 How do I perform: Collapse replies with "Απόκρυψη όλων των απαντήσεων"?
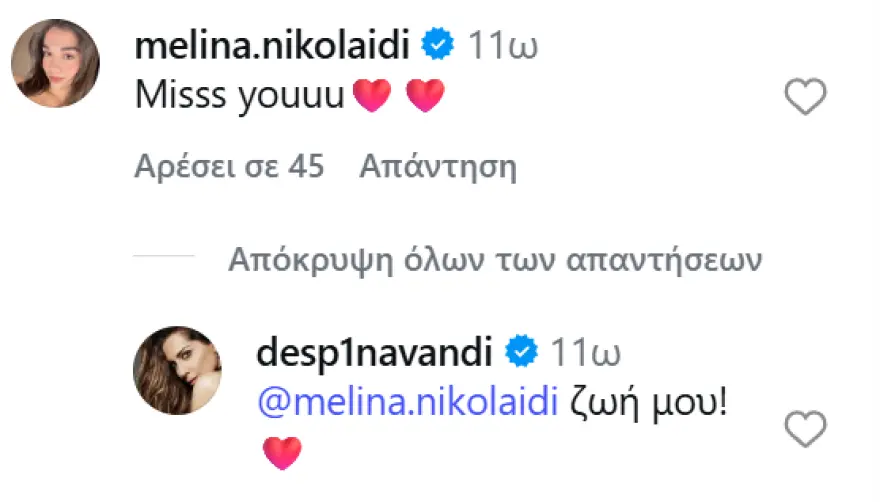(495, 261)
